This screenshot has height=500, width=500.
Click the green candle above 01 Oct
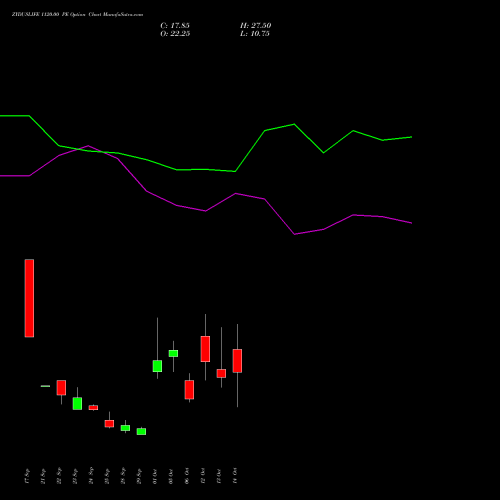(x=157, y=366)
